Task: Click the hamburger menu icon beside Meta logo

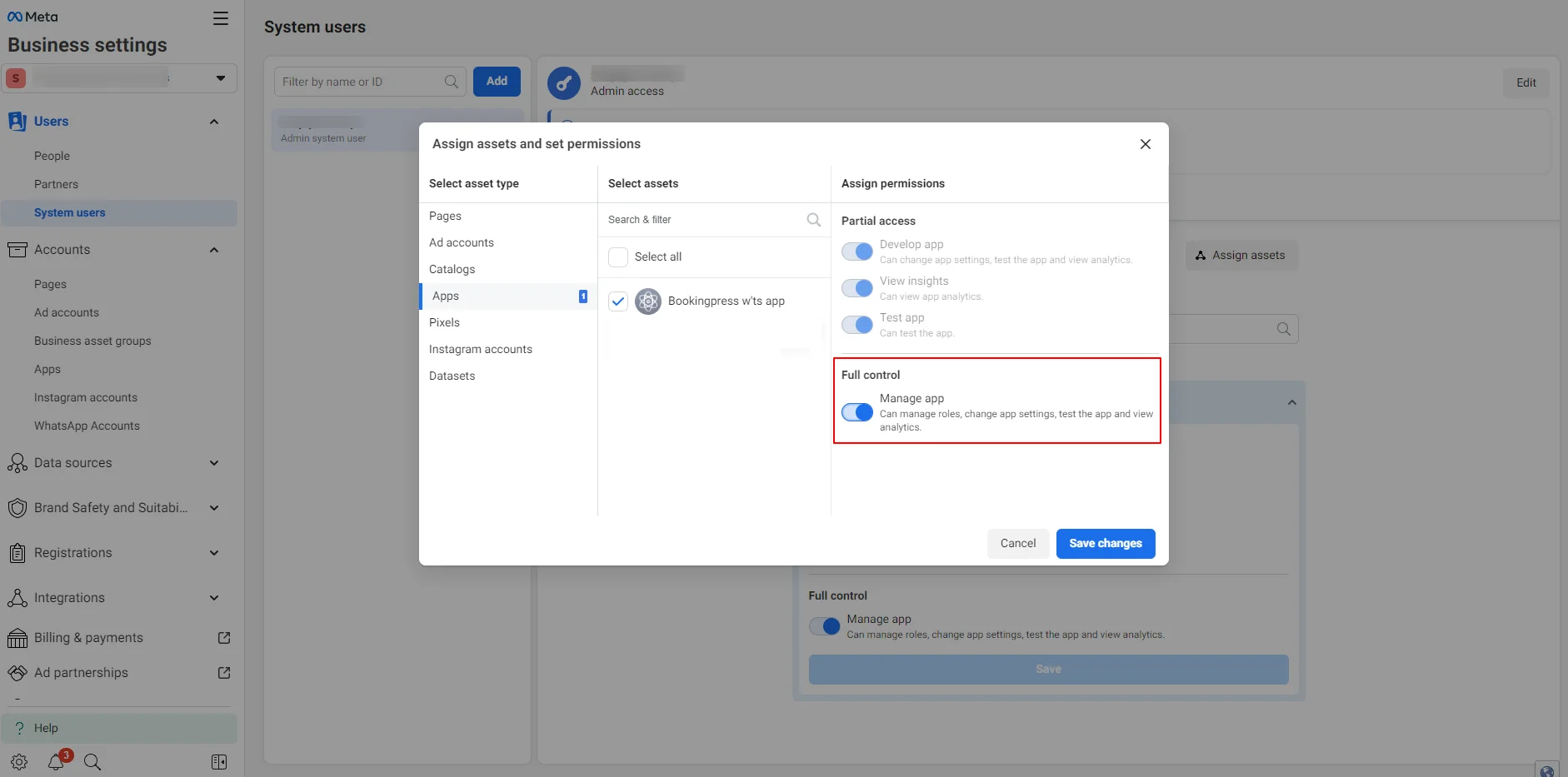Action: click(220, 18)
